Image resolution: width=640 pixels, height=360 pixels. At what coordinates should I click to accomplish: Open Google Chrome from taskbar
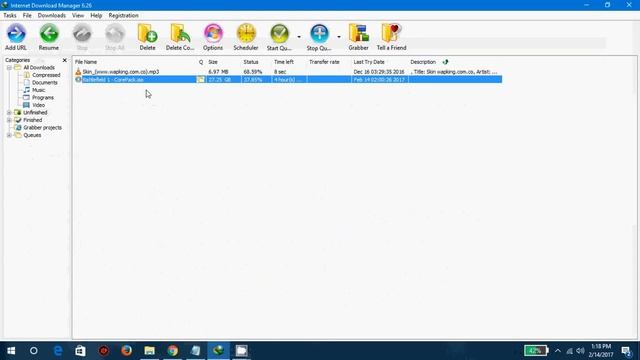coord(173,351)
